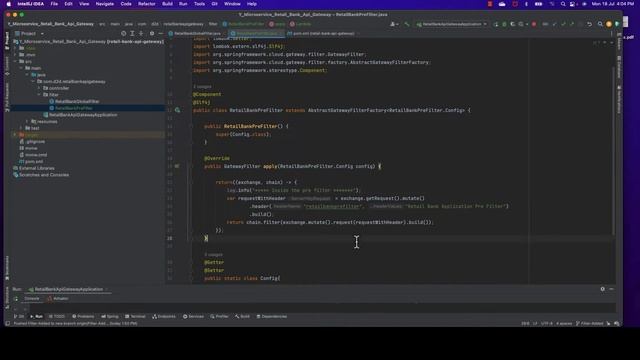Open macOS Control Center in menu bar
The height and width of the screenshot is (360, 640).
coord(572,4)
